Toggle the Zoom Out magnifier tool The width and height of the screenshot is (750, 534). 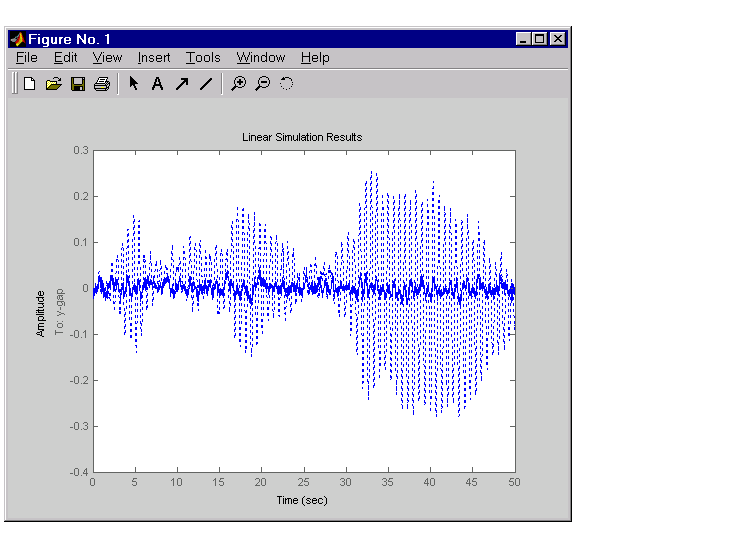point(262,84)
